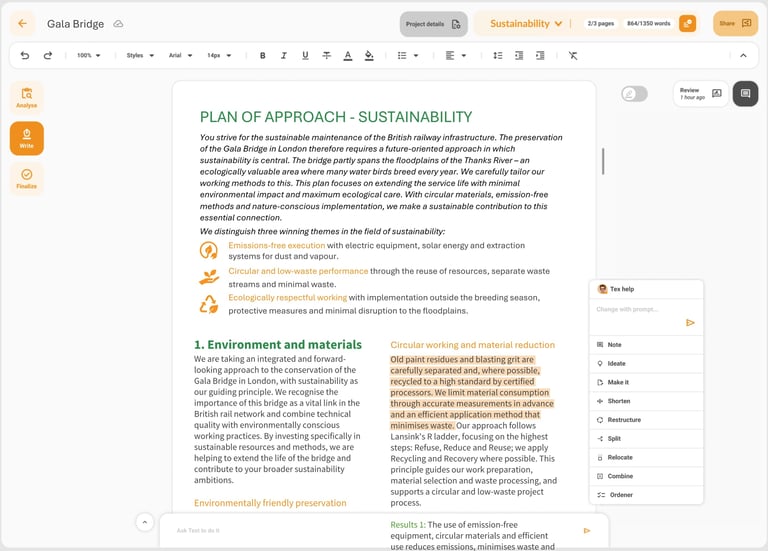Click the increase indent icon
Image resolution: width=768 pixels, height=551 pixels.
(x=540, y=56)
